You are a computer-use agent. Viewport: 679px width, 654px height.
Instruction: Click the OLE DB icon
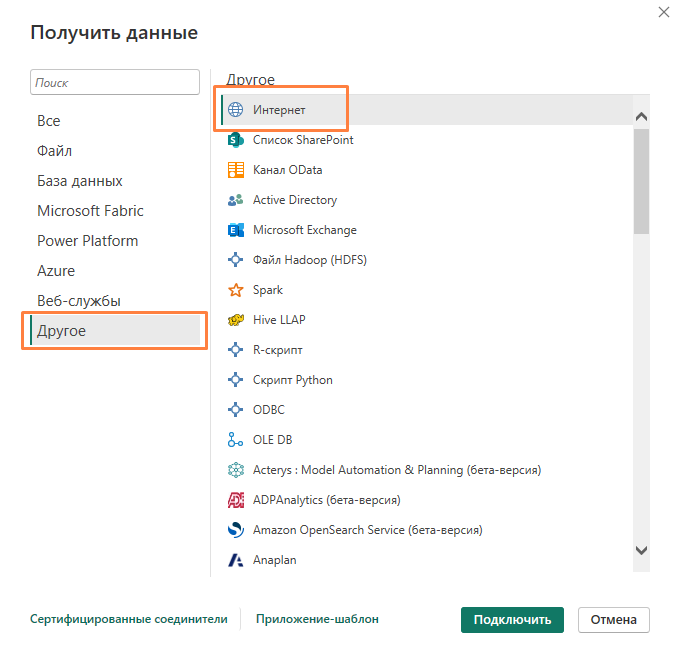[x=236, y=440]
